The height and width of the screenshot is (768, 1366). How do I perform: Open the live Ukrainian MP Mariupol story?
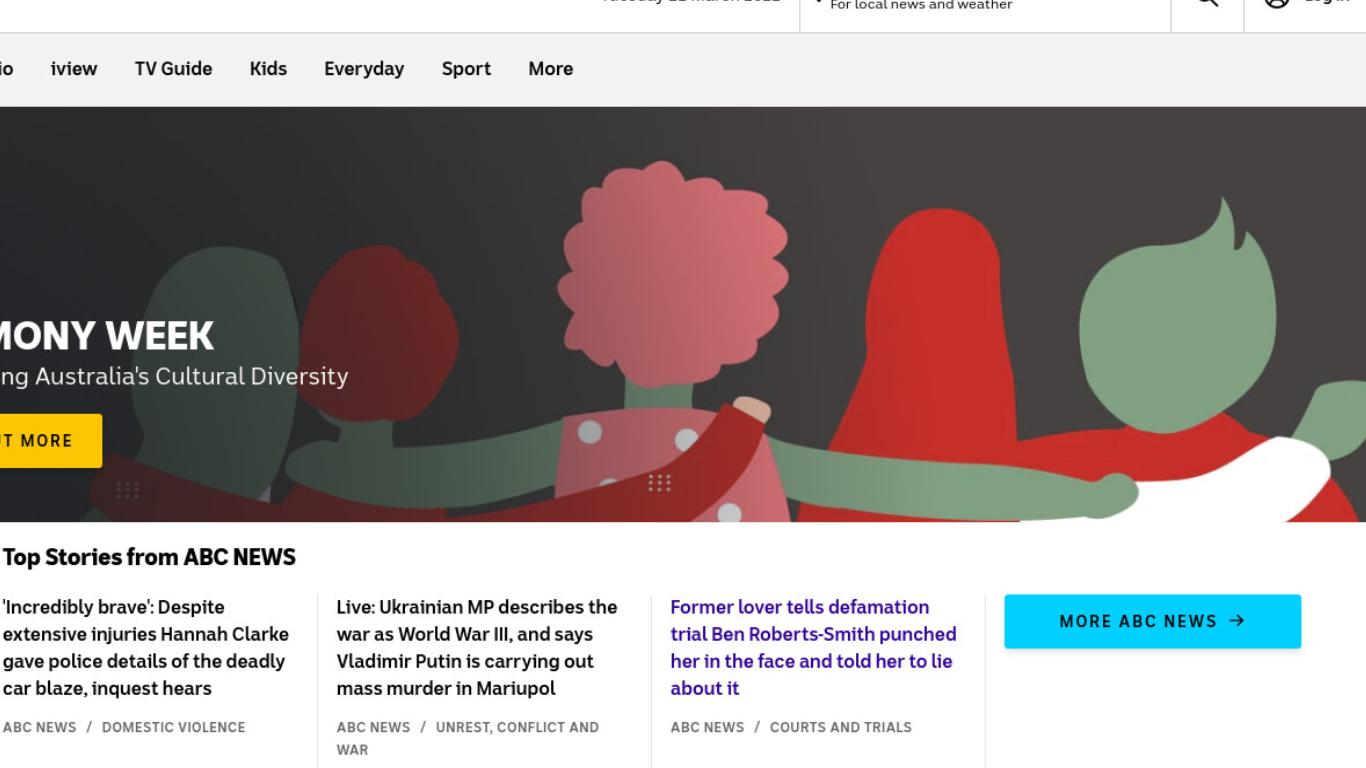pos(477,648)
